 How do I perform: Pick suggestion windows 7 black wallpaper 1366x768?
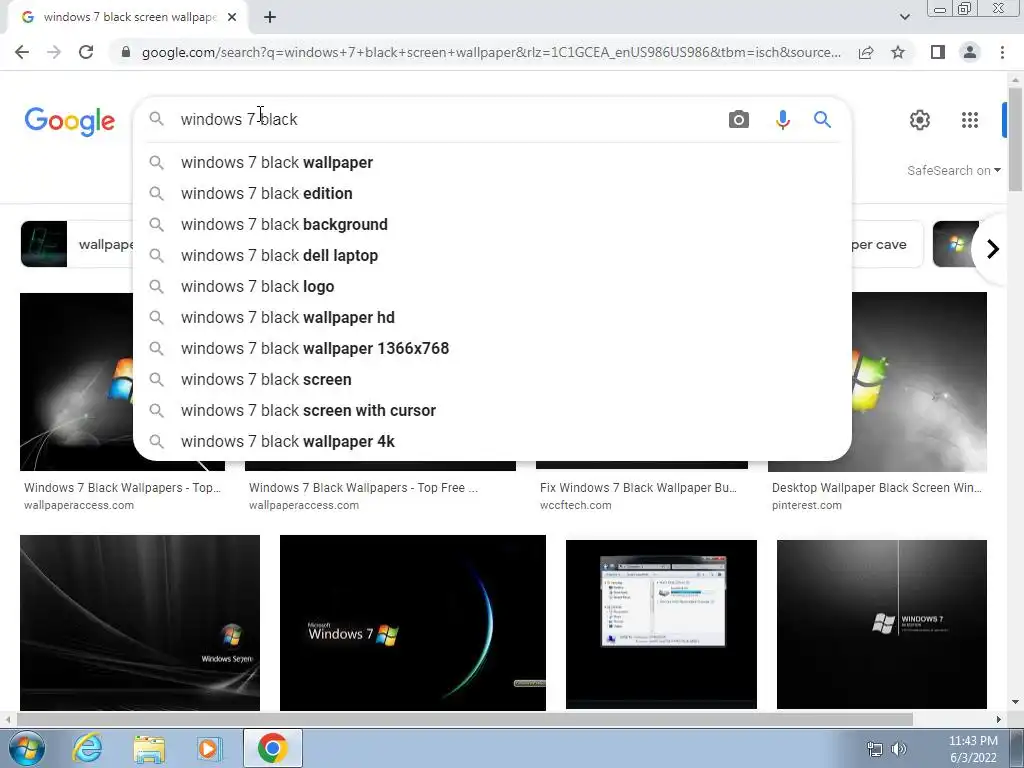[x=492, y=349]
